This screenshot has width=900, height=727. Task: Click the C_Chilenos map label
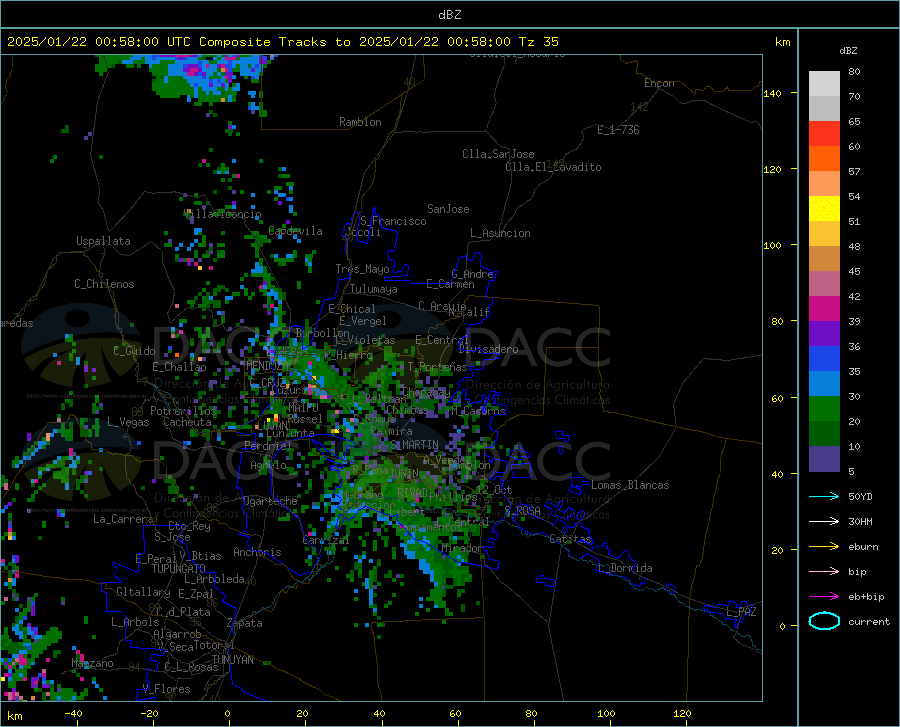point(104,284)
